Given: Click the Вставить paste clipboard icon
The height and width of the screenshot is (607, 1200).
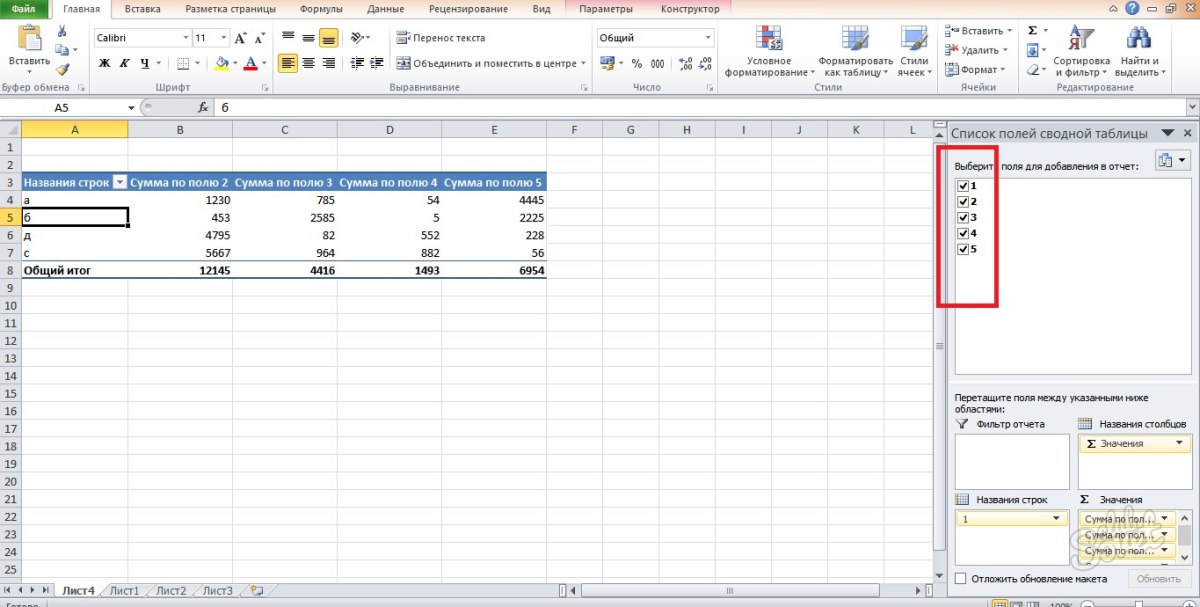Looking at the screenshot, I should 30,39.
